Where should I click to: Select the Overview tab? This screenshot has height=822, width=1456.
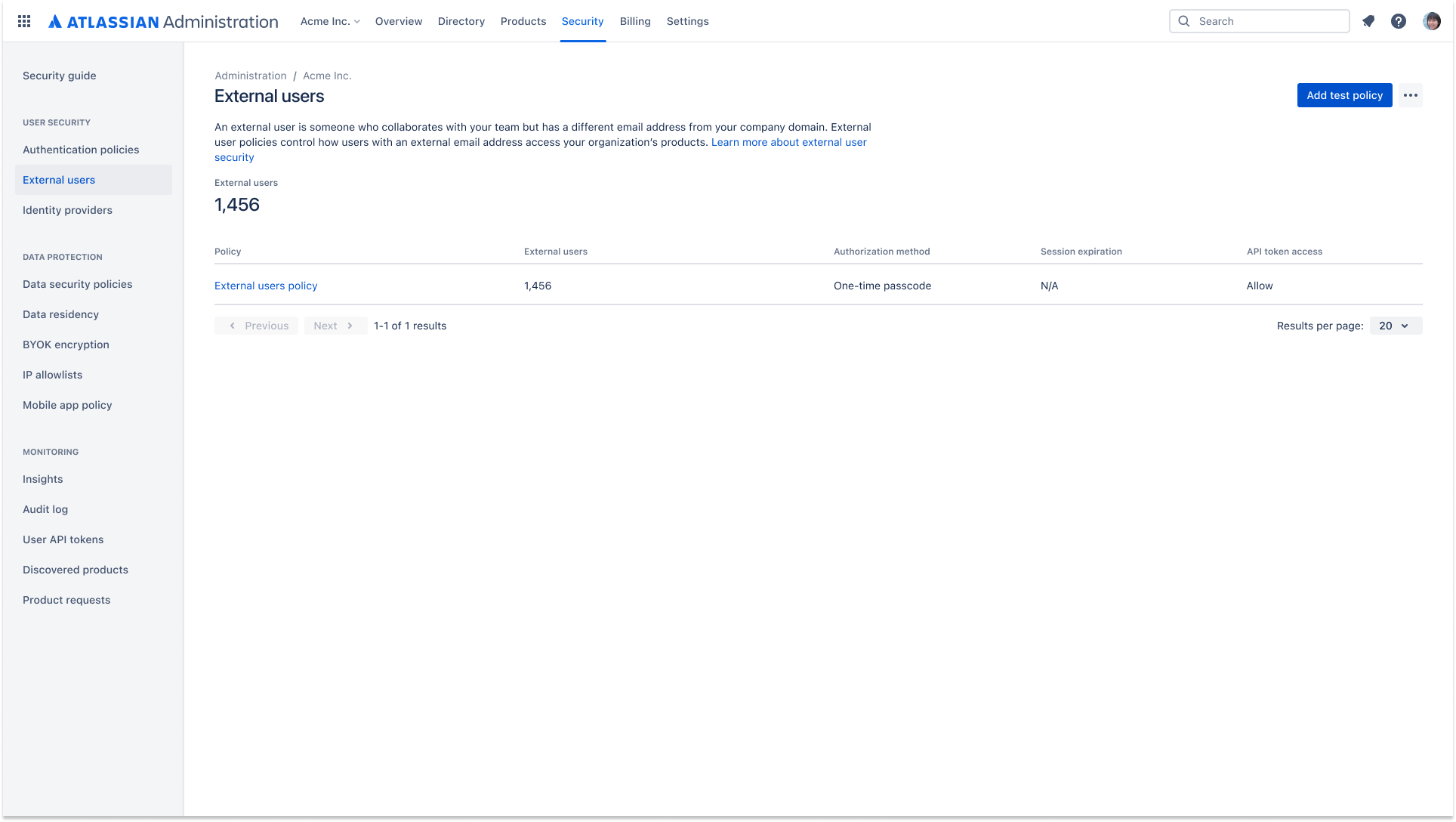click(x=399, y=21)
